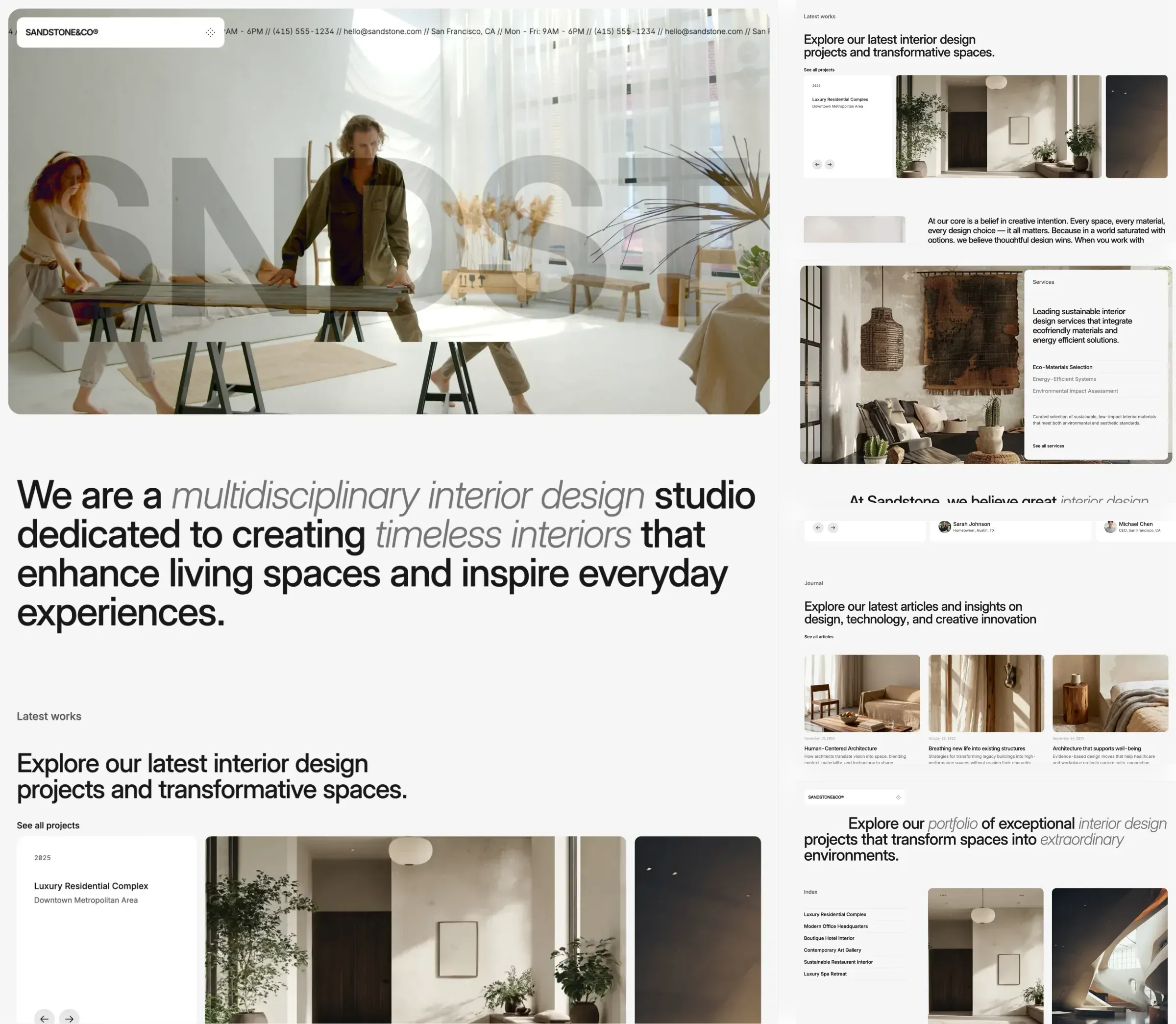Click next arrow in large Luxury Residential card
This screenshot has height=1024, width=1176.
pos(69,1018)
